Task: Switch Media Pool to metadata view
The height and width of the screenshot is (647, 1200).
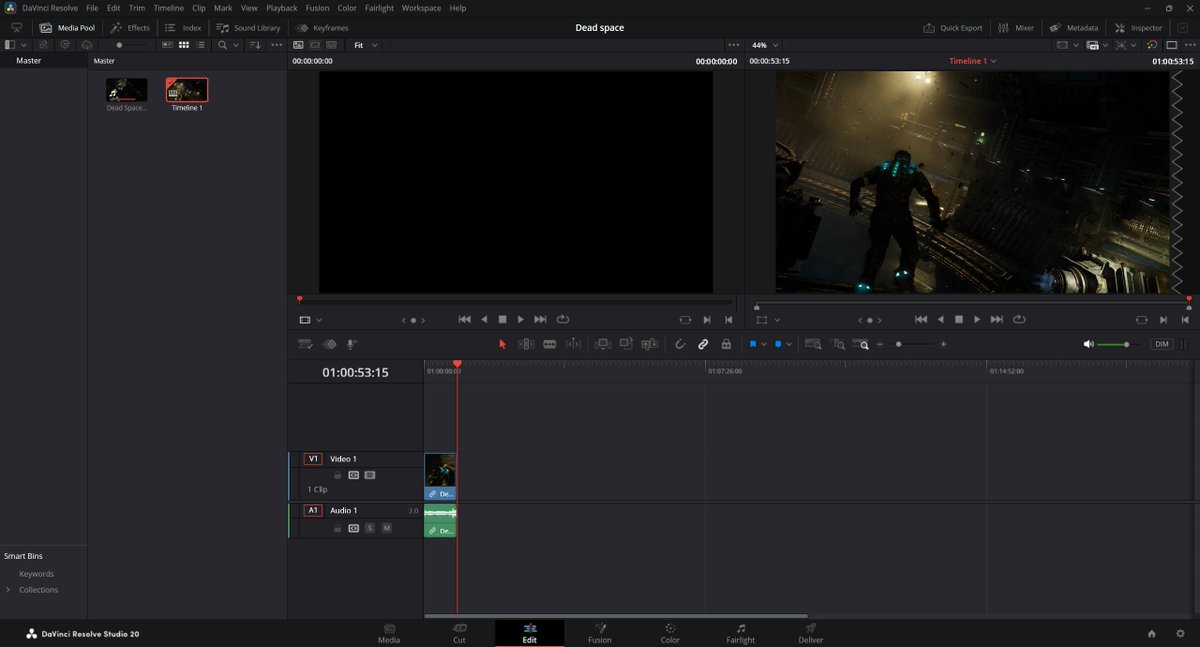Action: [167, 45]
